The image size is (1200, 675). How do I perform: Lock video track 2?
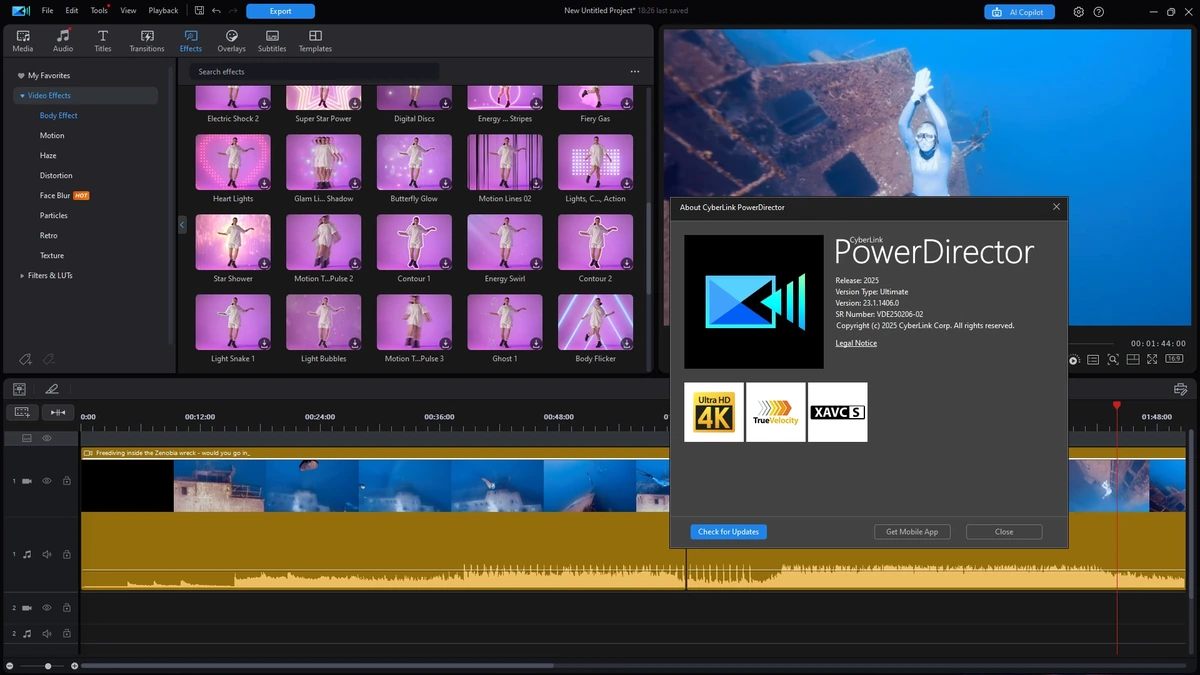(67, 607)
